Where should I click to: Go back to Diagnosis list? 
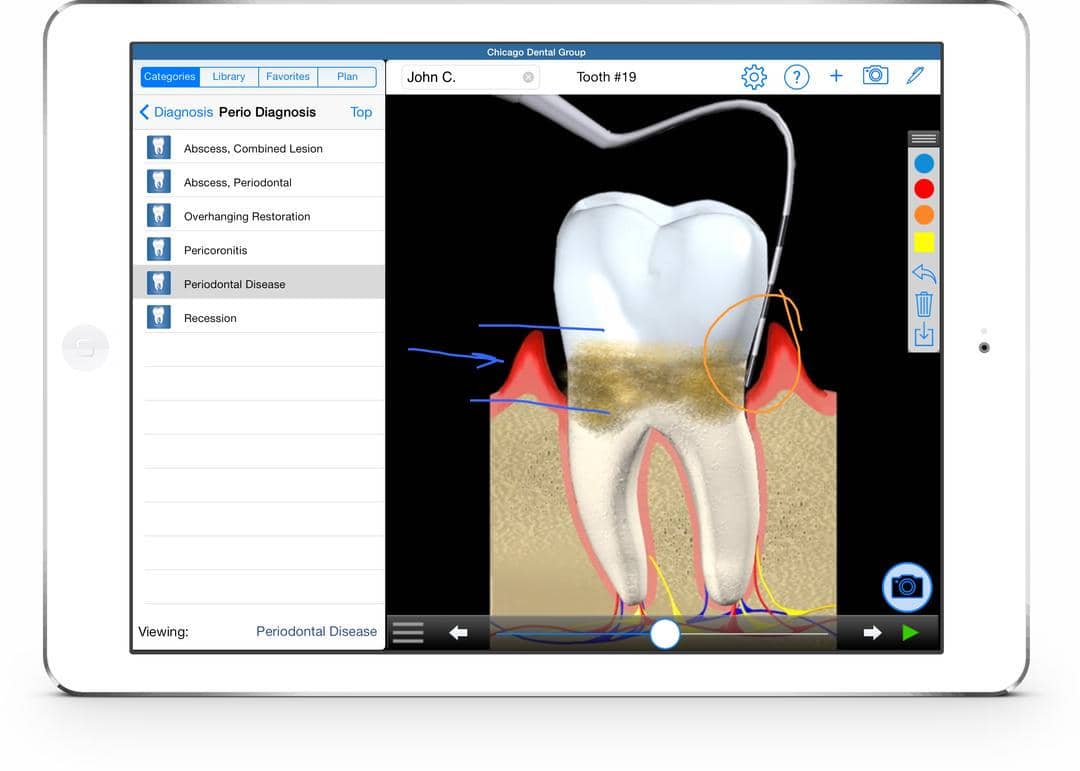click(176, 112)
